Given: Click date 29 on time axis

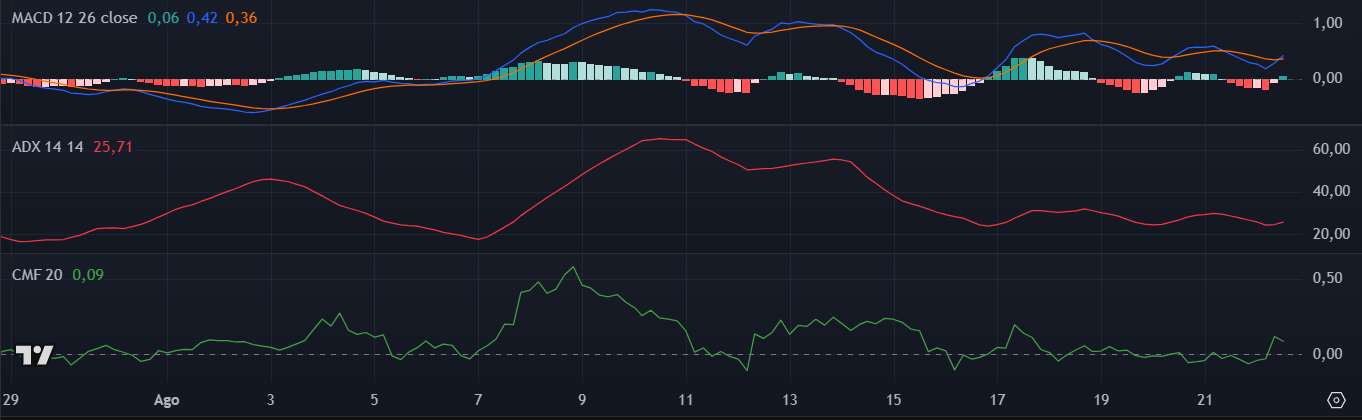Looking at the screenshot, I should pos(11,400).
